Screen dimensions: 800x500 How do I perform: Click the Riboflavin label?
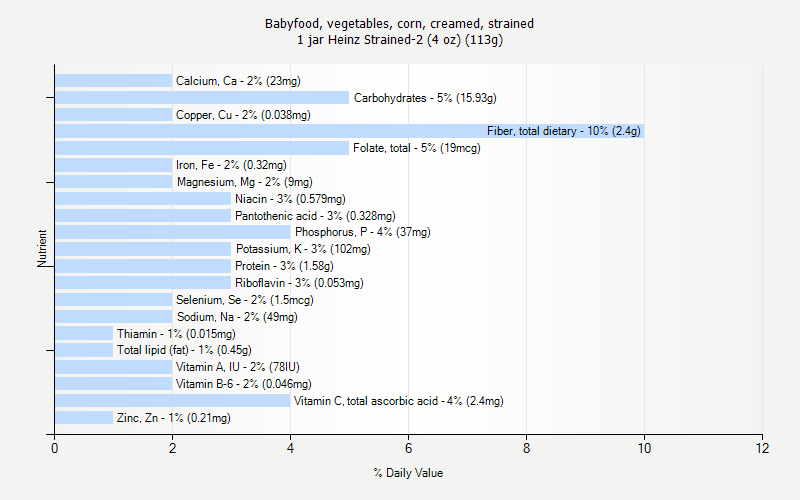(x=299, y=283)
